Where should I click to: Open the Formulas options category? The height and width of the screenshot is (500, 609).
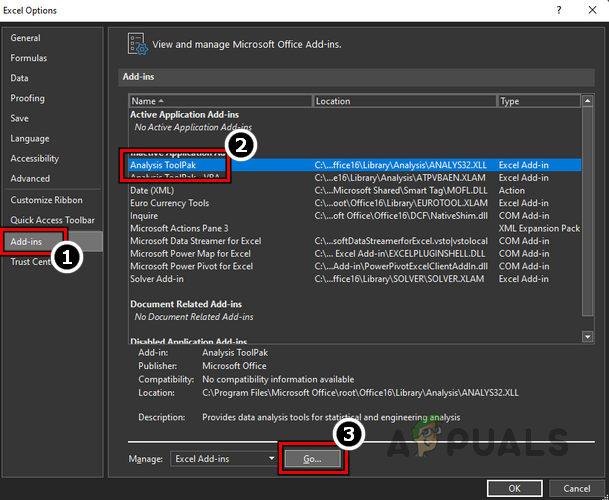(29, 58)
